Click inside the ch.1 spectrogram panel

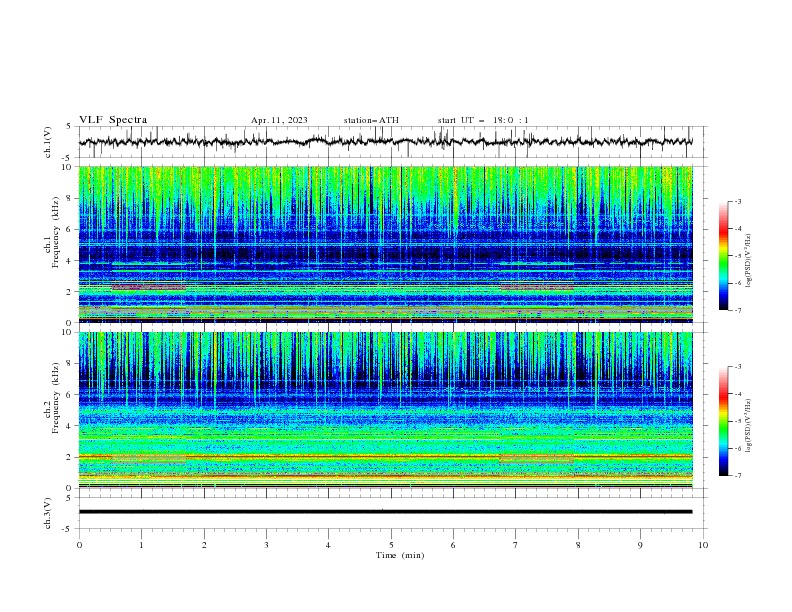385,244
